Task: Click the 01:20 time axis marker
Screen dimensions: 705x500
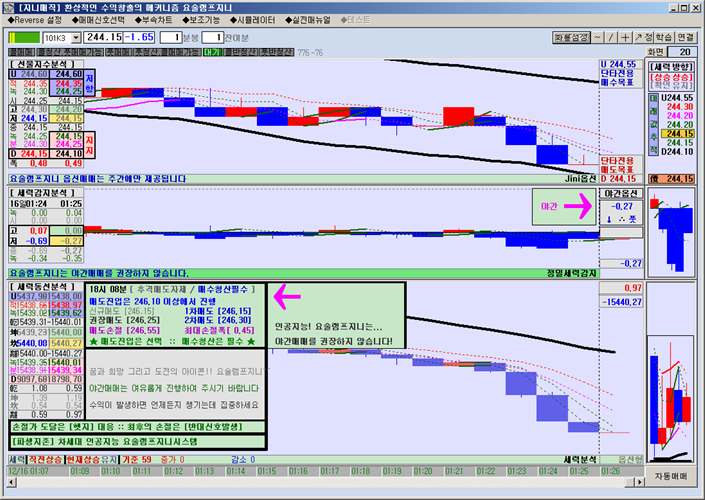Action: [423, 471]
